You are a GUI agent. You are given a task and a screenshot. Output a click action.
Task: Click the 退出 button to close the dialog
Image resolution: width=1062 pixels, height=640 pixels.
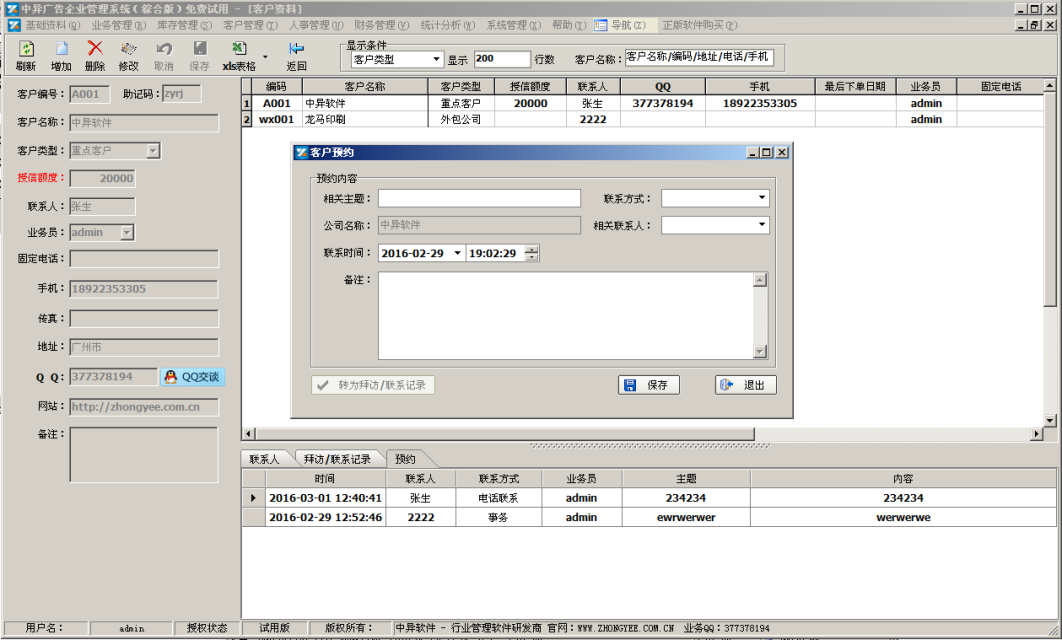click(x=744, y=384)
